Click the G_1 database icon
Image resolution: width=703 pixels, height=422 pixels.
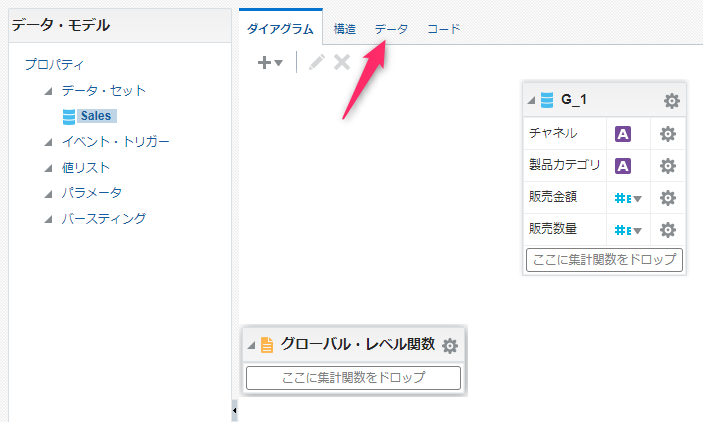[547, 100]
